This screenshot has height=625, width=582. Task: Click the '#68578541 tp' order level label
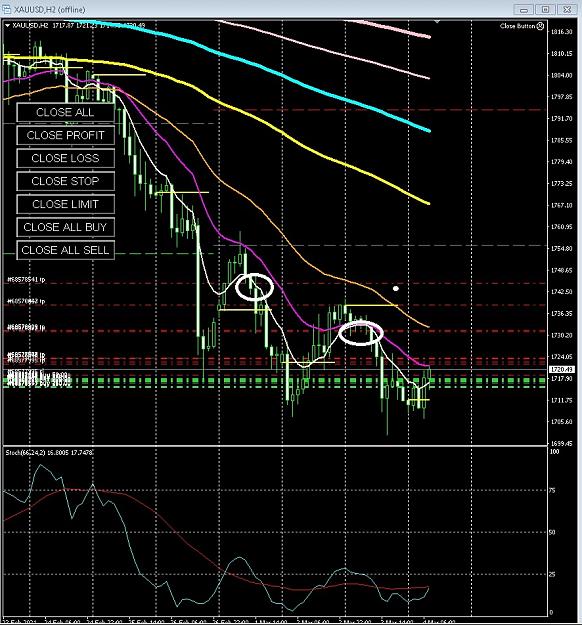click(26, 280)
